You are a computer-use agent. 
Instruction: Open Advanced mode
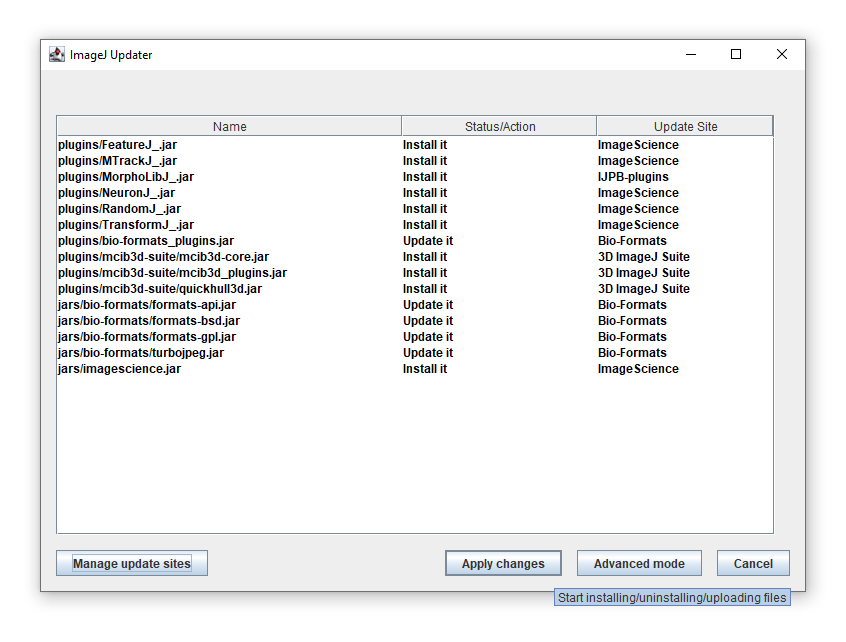click(639, 563)
